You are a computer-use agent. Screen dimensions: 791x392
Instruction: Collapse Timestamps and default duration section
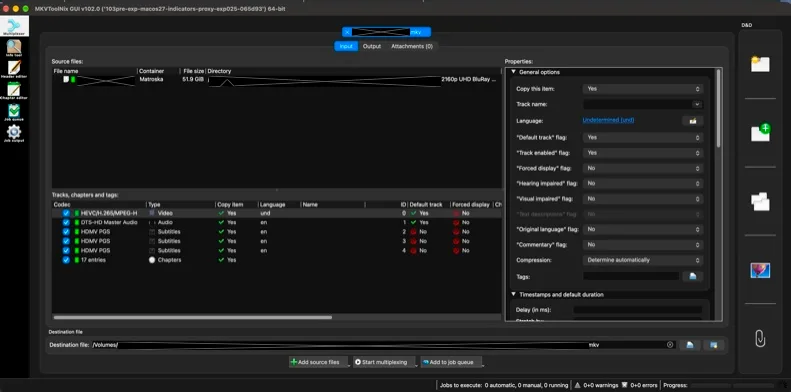click(514, 294)
